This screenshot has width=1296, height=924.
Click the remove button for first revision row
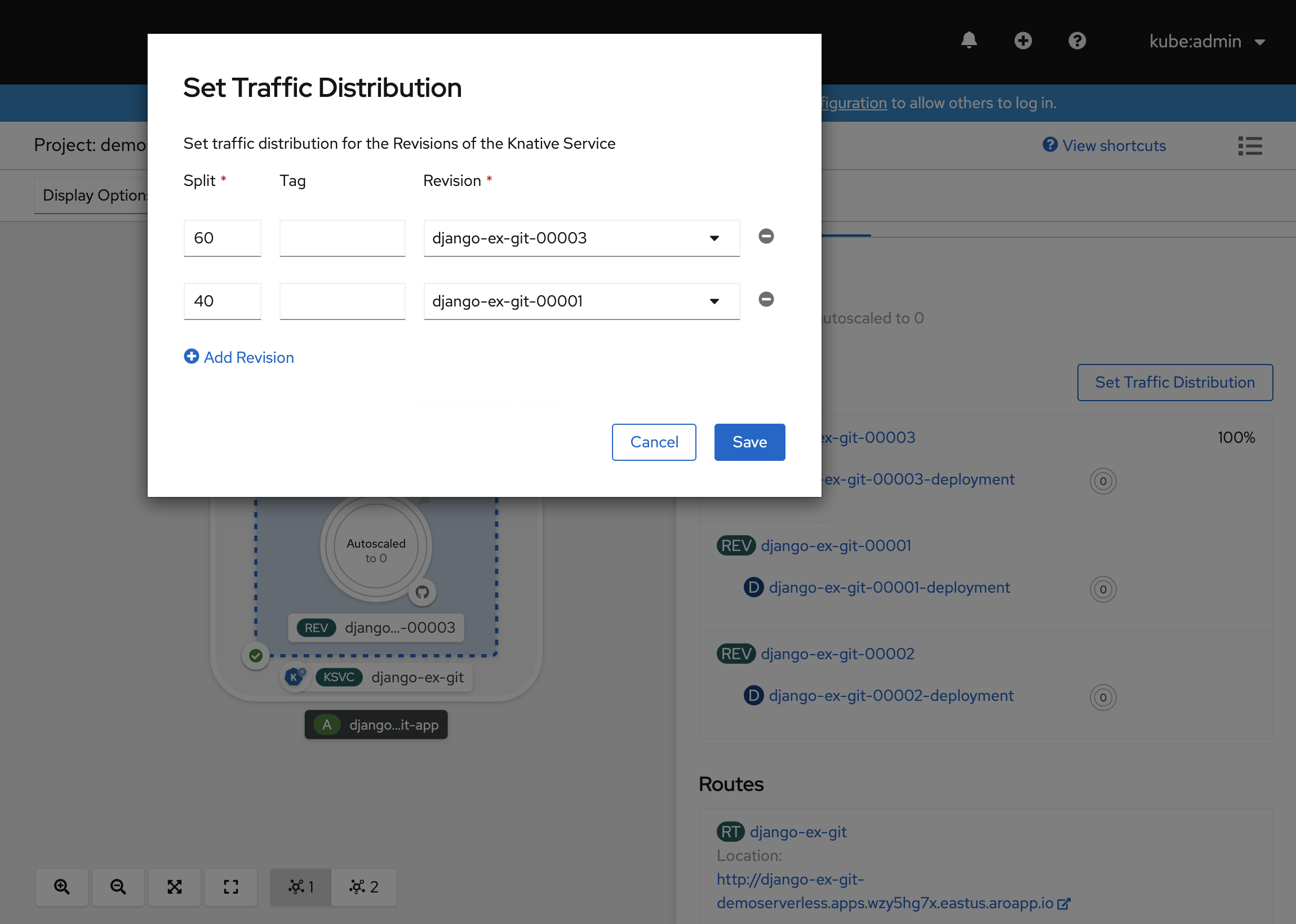[764, 236]
